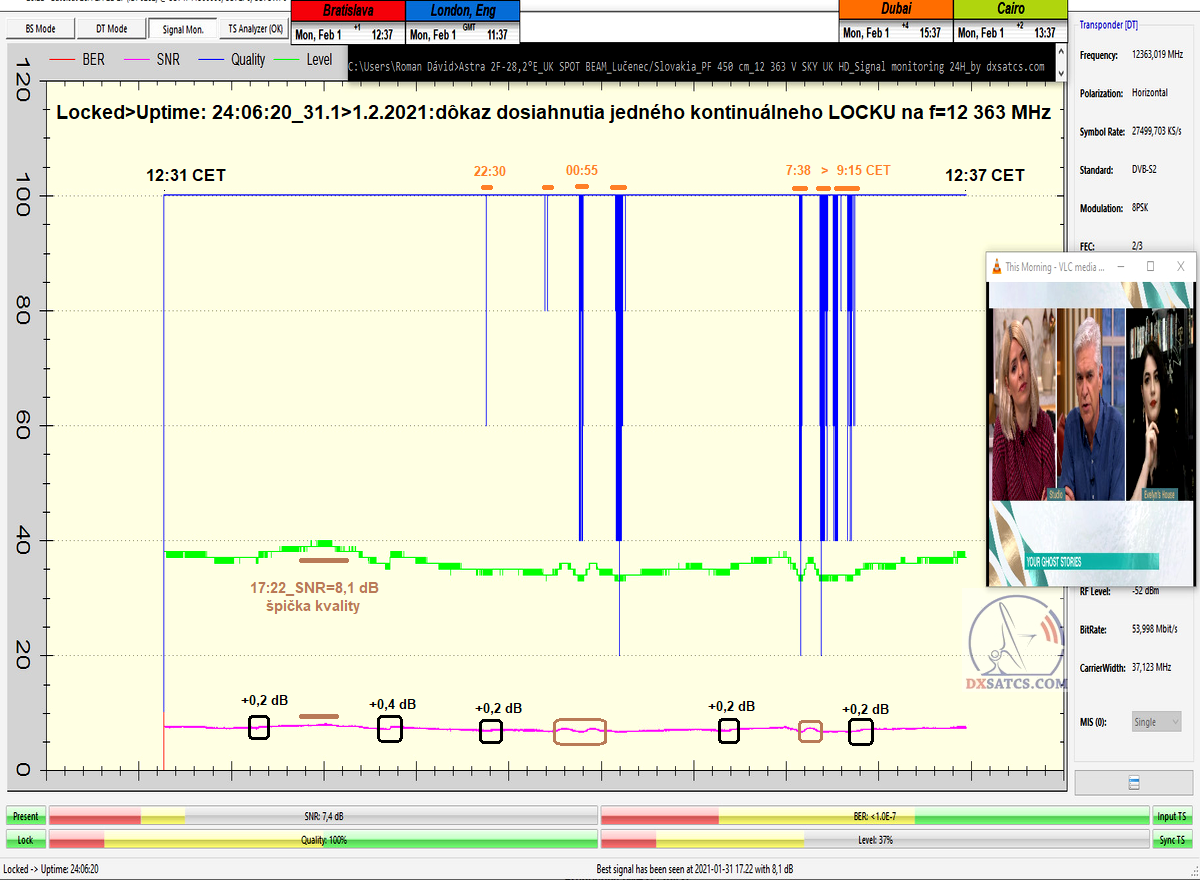Click the panel icon button below MIS
The width and height of the screenshot is (1200, 880).
click(1133, 782)
